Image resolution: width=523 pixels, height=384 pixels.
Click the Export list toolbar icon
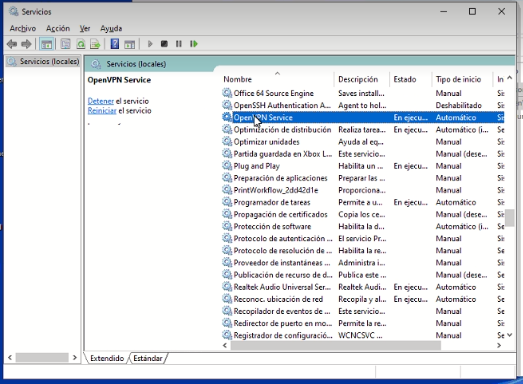click(x=95, y=44)
